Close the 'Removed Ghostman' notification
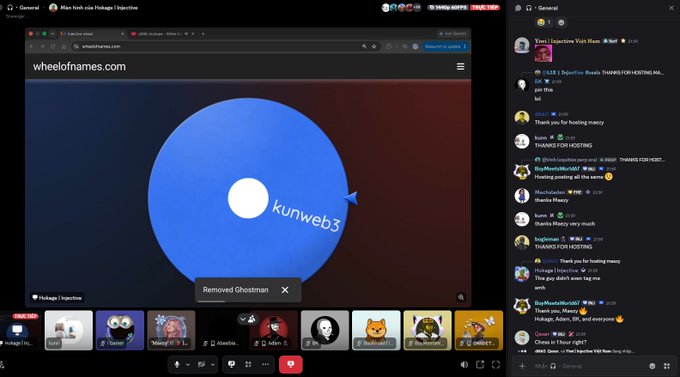This screenshot has height=377, width=680. pyautogui.click(x=285, y=290)
